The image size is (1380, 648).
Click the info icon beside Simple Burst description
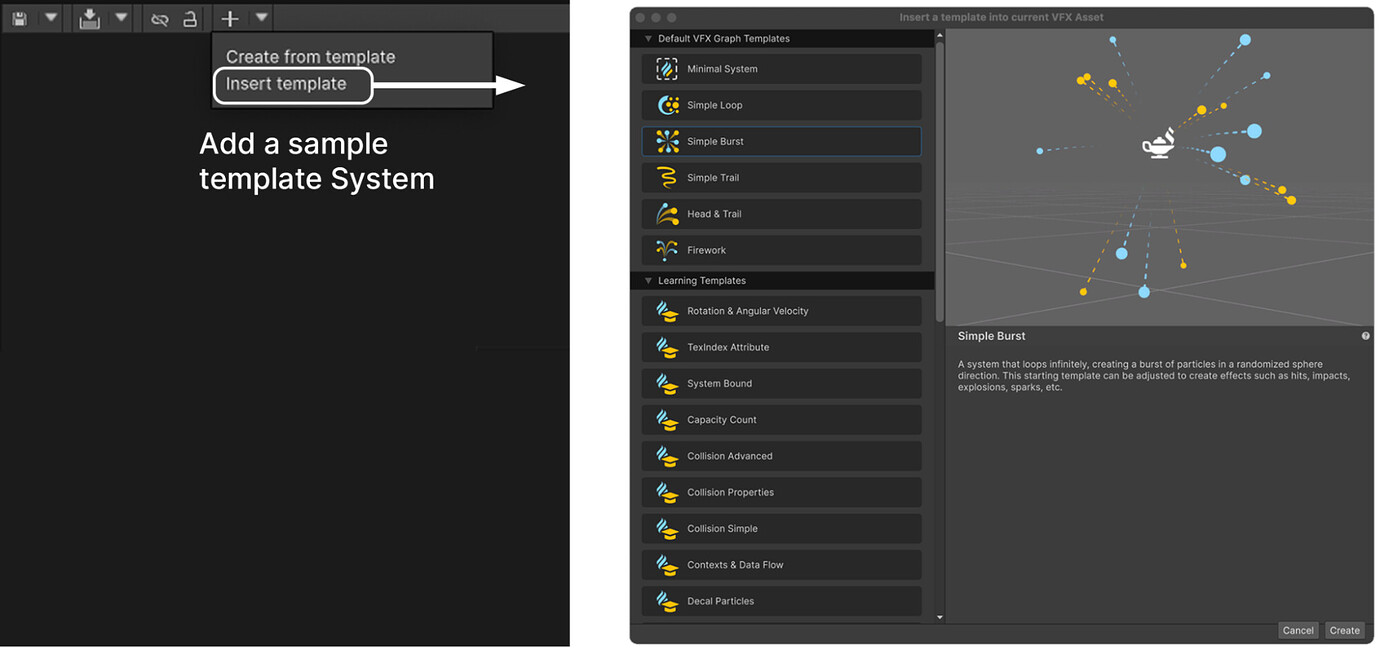click(x=1365, y=335)
